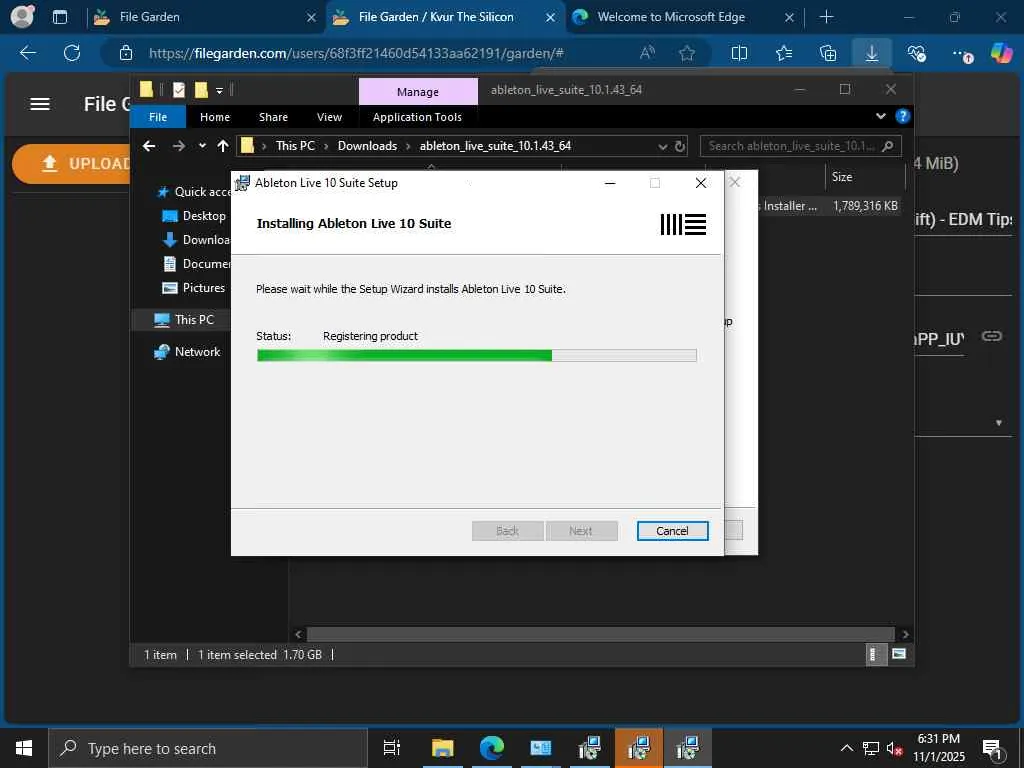Open the Action Center notification icon

click(993, 749)
